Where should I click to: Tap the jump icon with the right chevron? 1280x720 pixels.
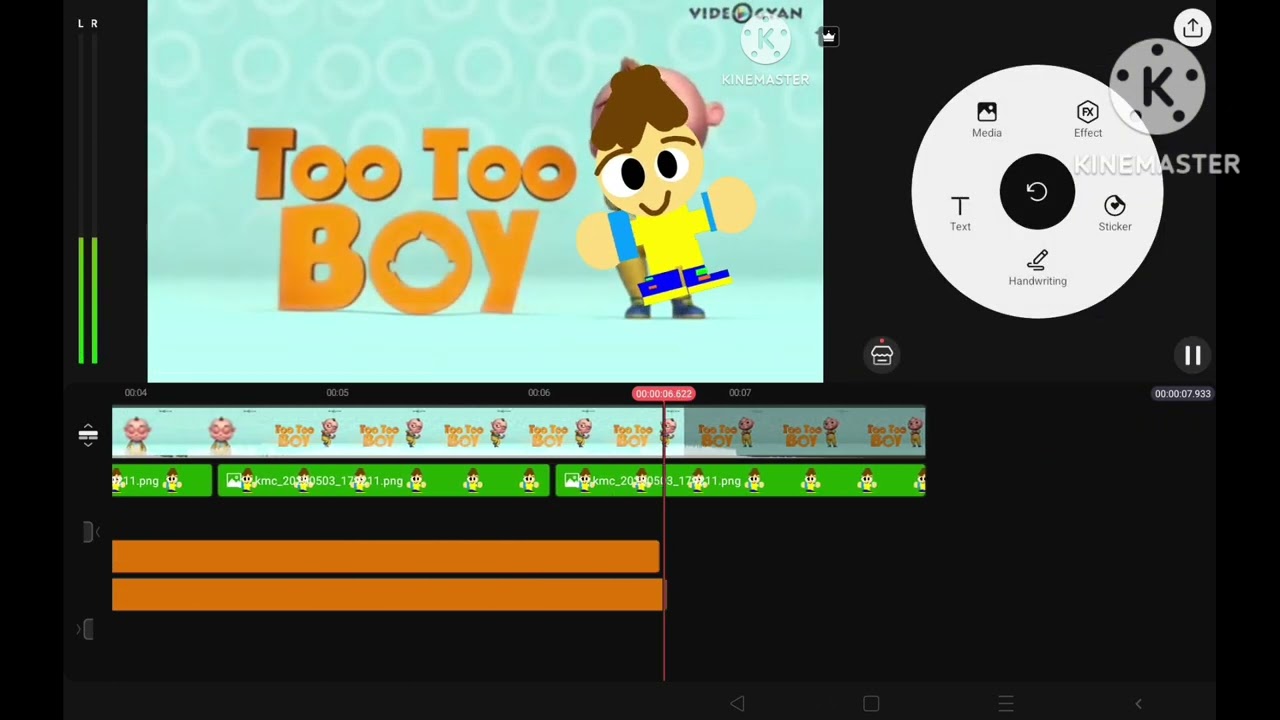click(87, 629)
